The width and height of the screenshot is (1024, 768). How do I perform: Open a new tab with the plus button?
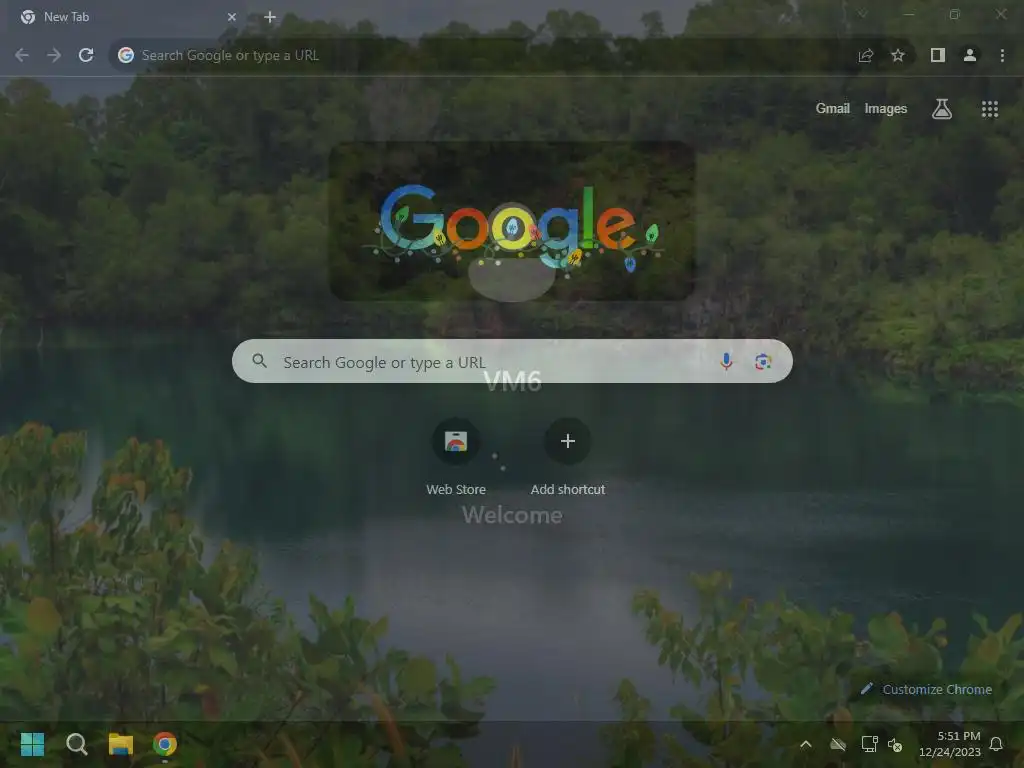(x=270, y=17)
